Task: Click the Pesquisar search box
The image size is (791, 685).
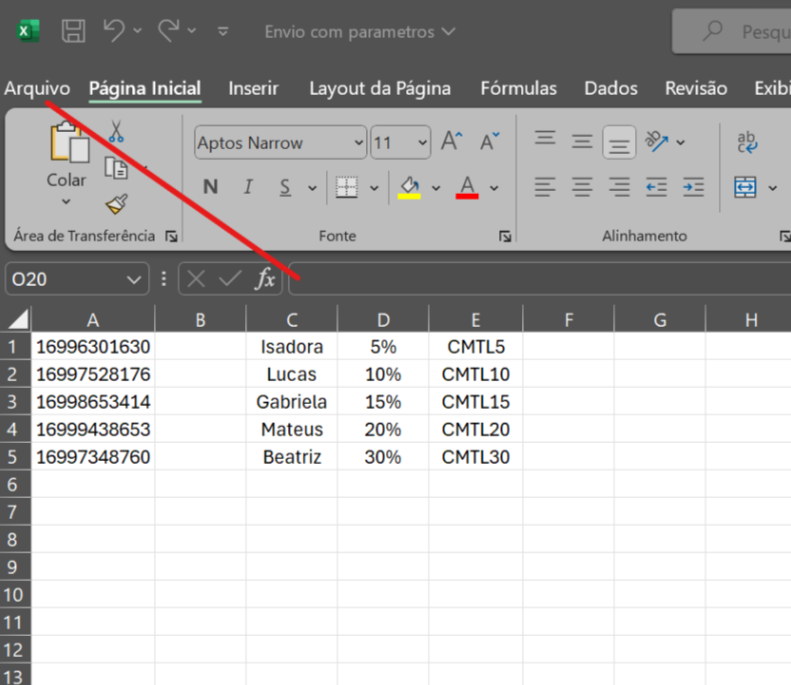Action: click(731, 31)
